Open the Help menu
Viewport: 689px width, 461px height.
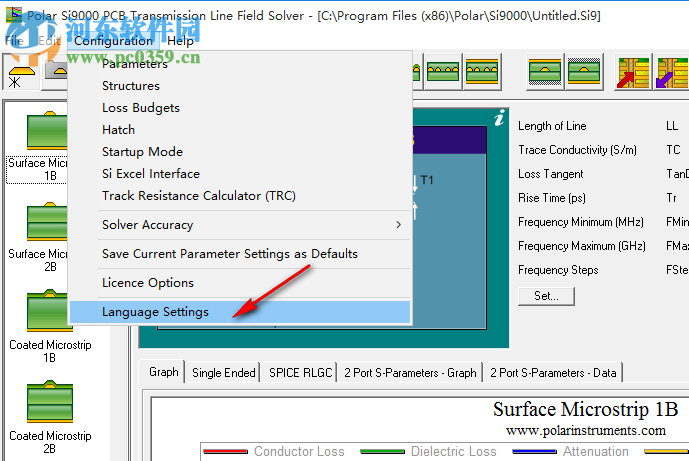click(180, 41)
